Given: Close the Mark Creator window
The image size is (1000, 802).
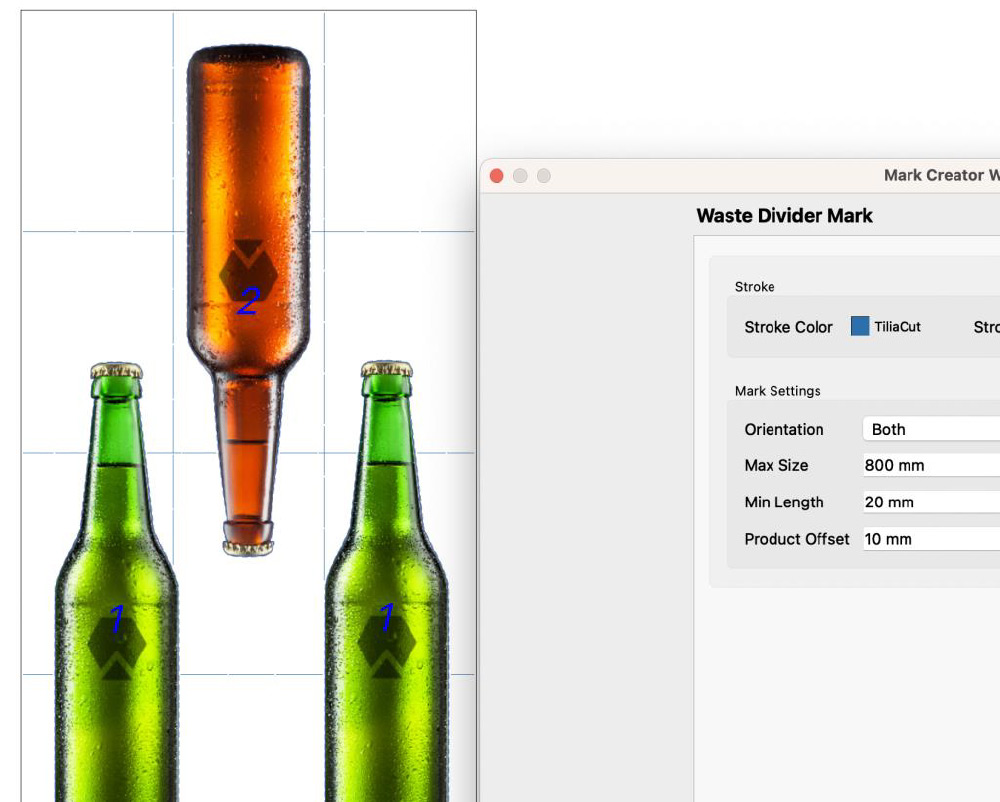Looking at the screenshot, I should coord(496,176).
